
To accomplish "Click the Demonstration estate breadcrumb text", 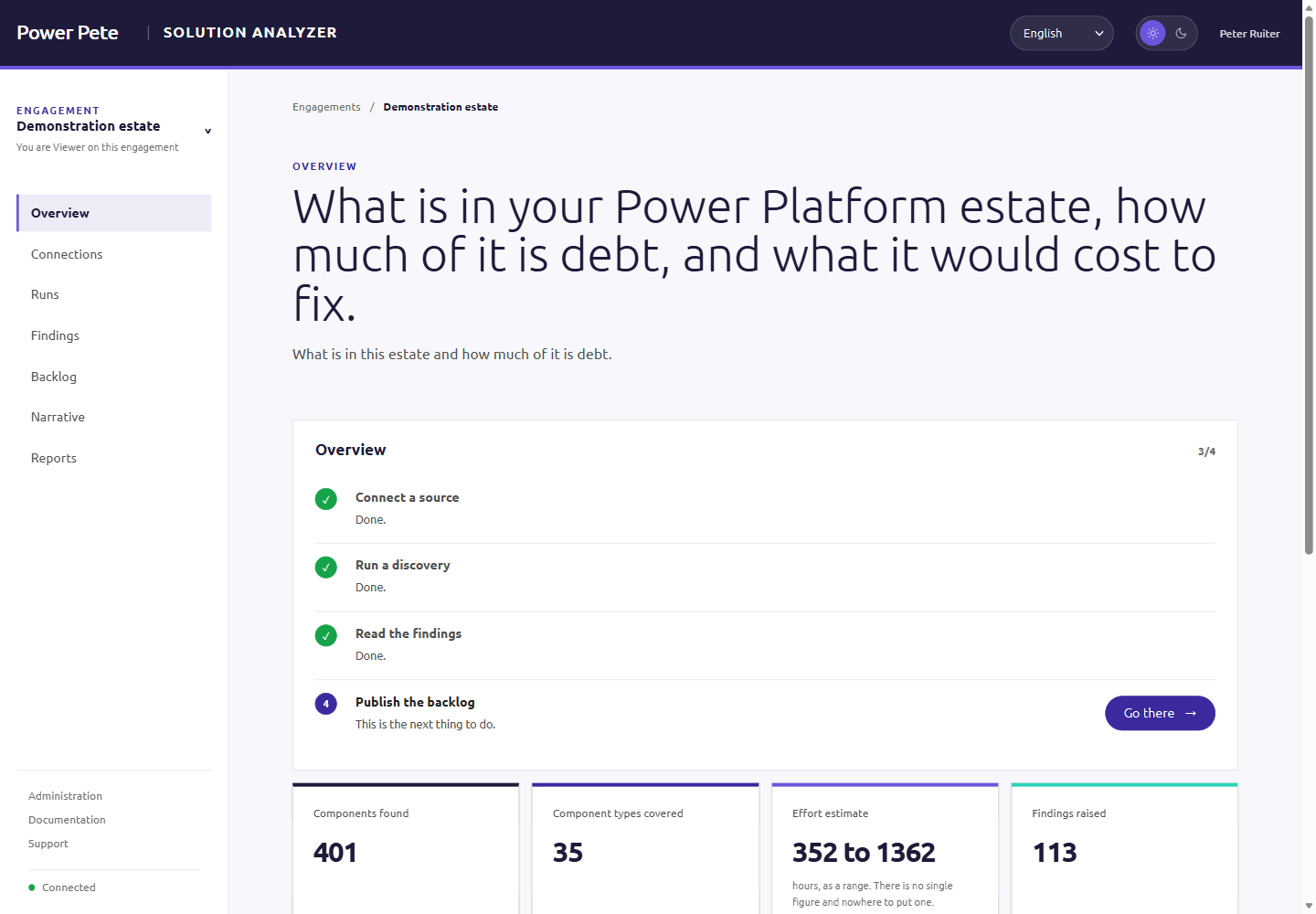I will tap(440, 107).
